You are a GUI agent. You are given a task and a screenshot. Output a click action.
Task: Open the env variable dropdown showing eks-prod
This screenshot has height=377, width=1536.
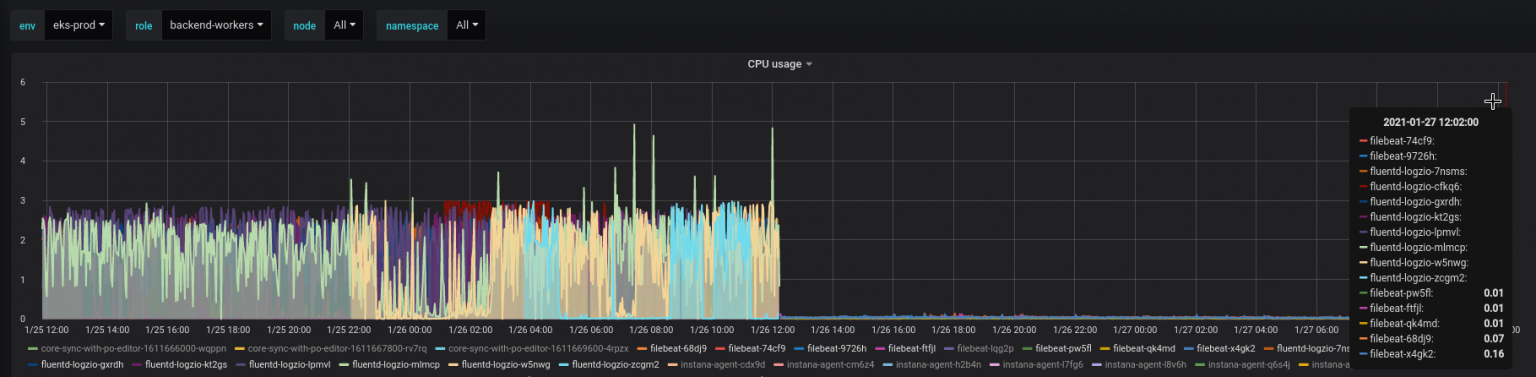pyautogui.click(x=78, y=25)
